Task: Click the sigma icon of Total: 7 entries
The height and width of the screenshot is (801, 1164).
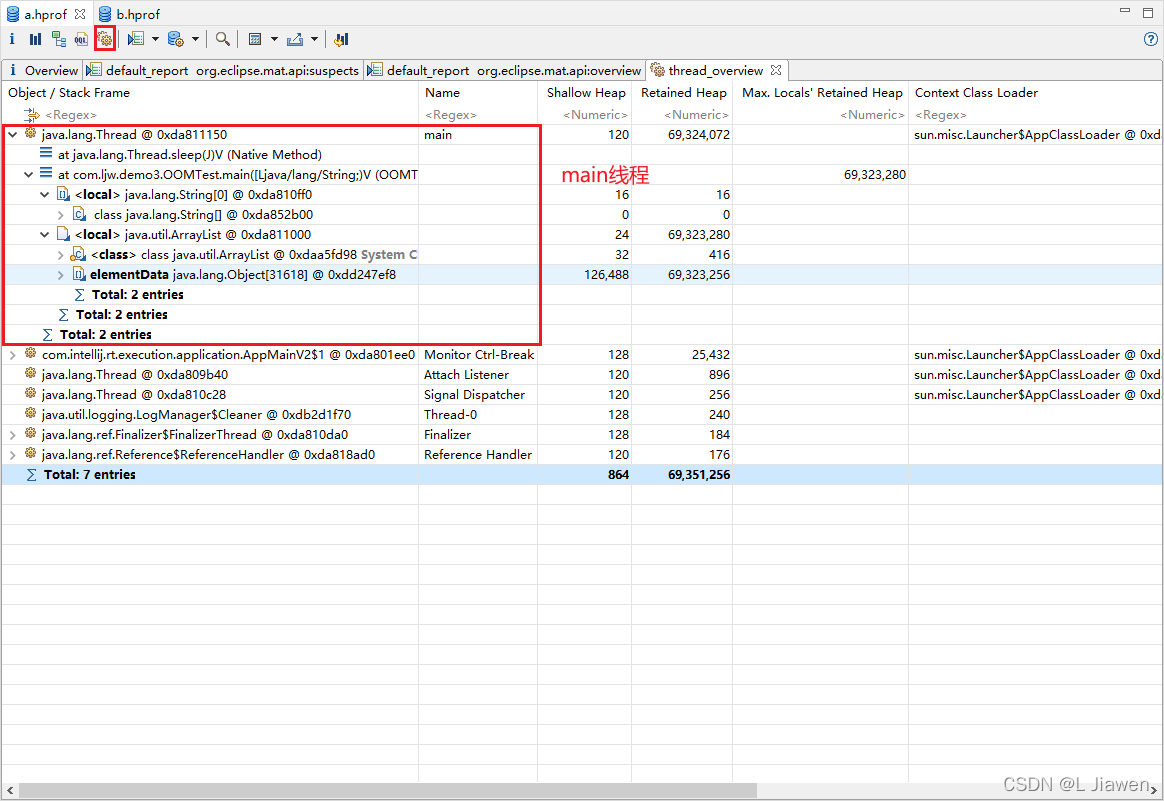Action: coord(31,474)
